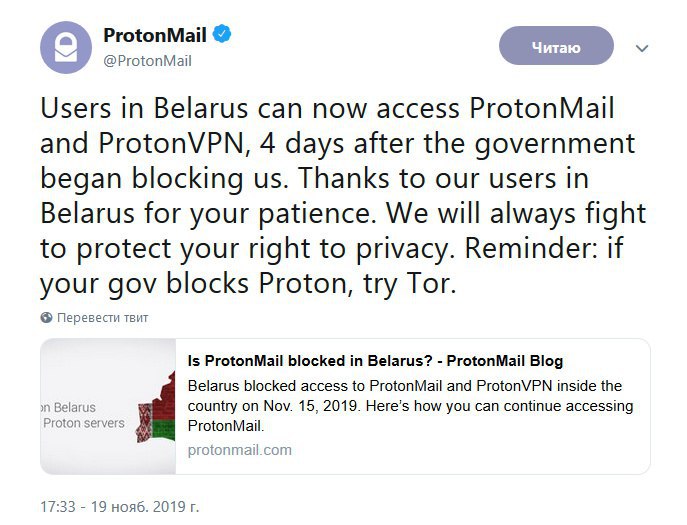This screenshot has width=687, height=525.
Task: Click the blue verified badge
Action: (x=223, y=35)
